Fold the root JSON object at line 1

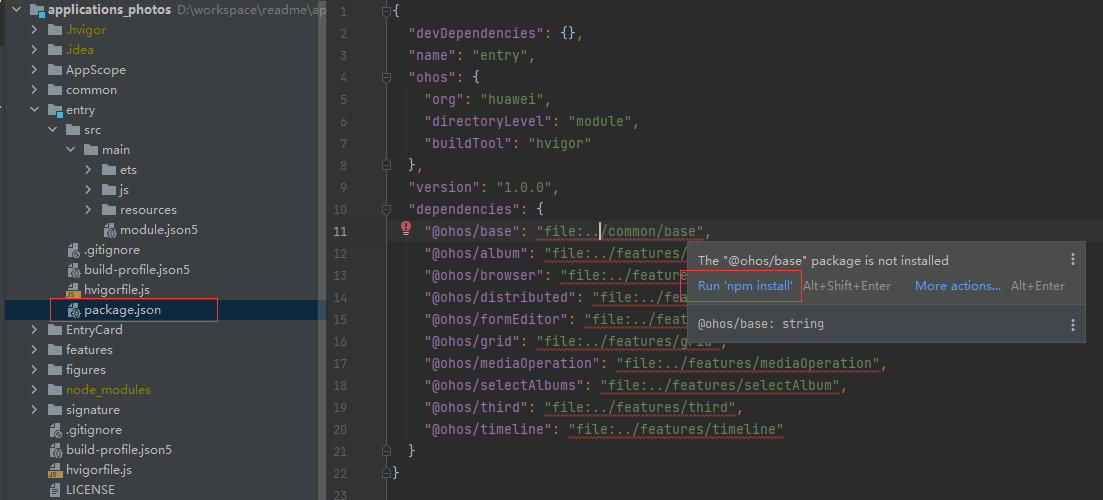pos(386,10)
